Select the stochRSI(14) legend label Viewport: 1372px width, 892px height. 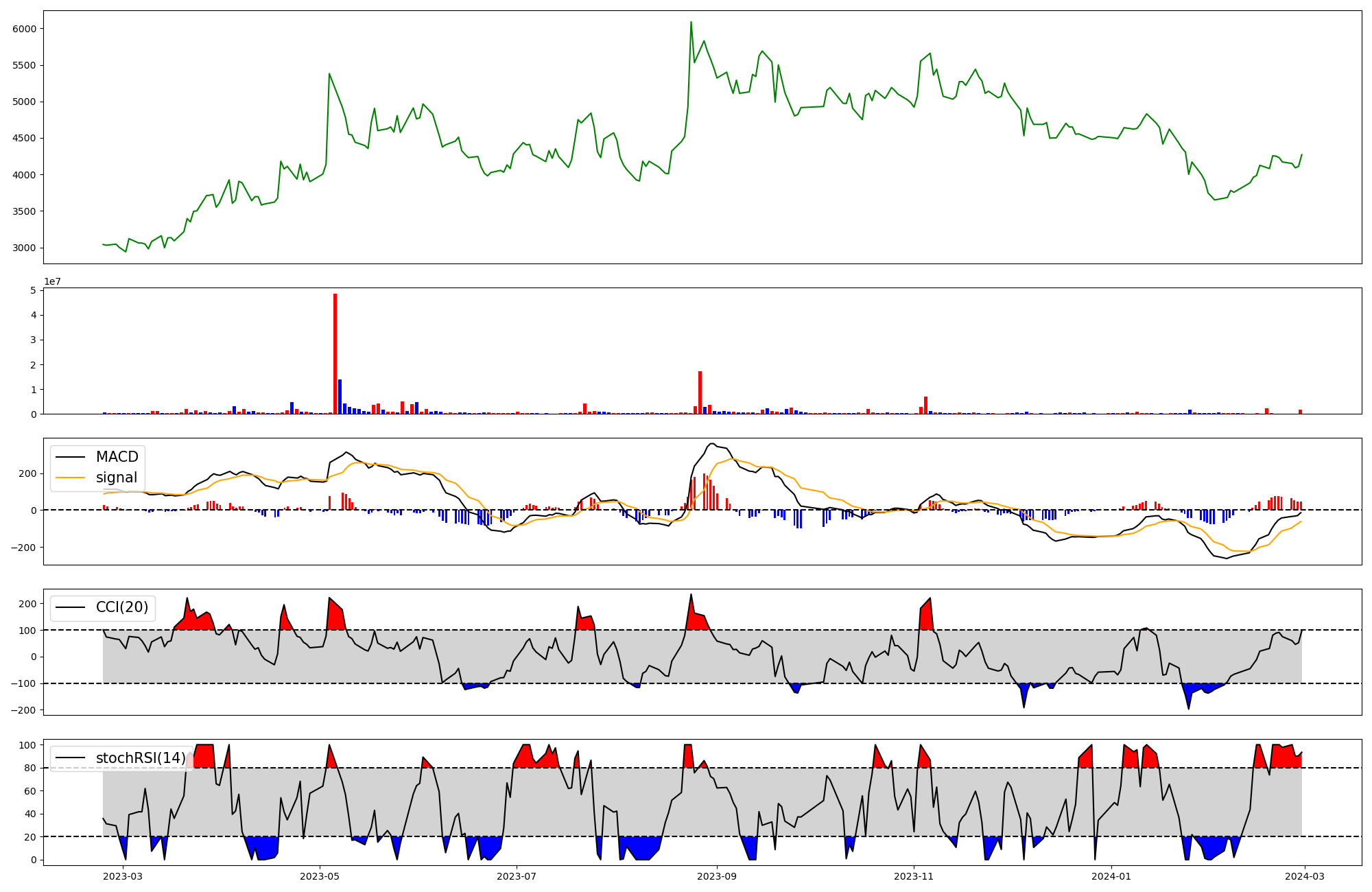[x=141, y=758]
